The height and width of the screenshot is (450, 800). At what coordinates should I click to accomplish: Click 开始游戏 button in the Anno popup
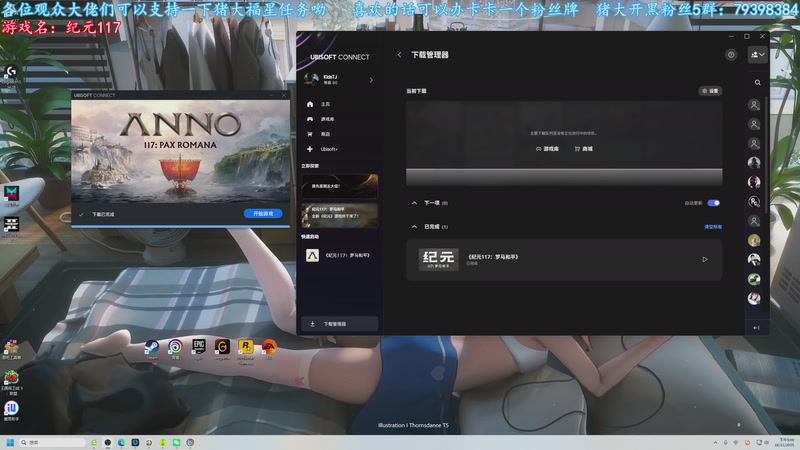click(x=263, y=213)
